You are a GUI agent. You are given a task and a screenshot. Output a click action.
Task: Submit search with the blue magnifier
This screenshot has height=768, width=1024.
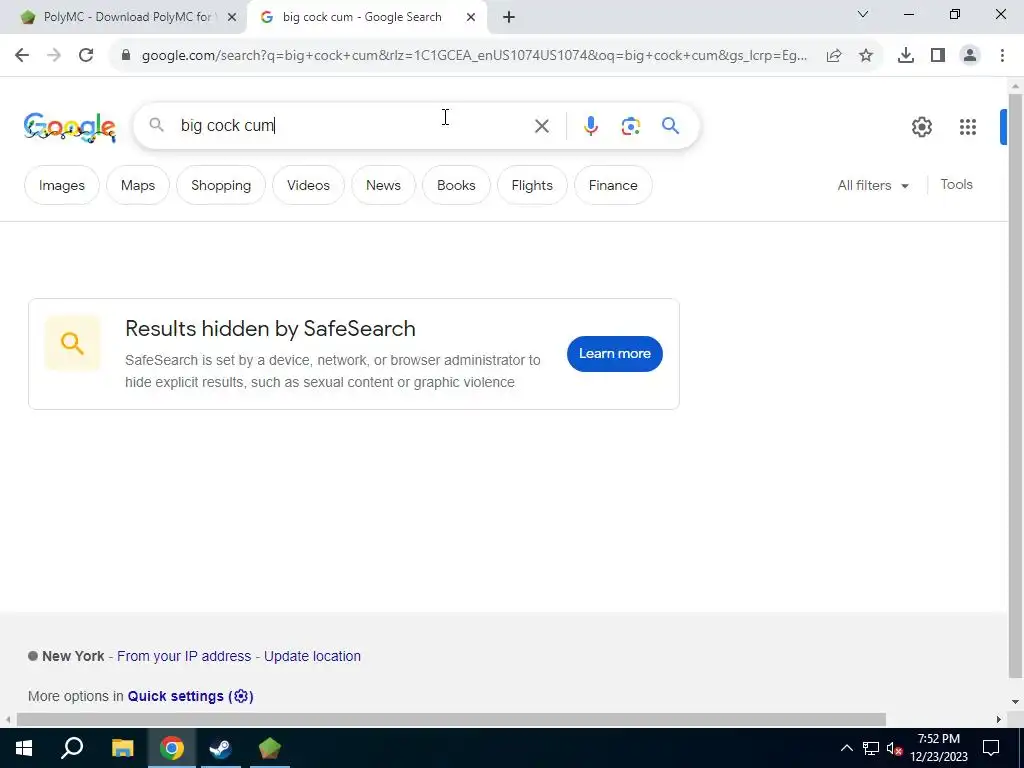(x=671, y=125)
